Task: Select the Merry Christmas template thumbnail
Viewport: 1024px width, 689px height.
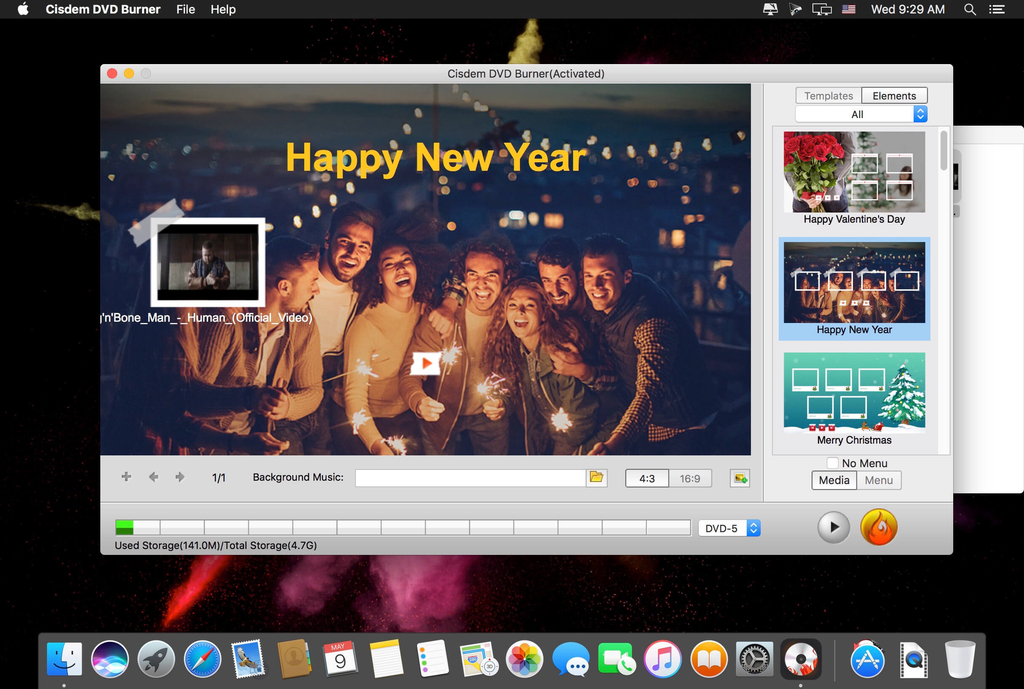Action: (854, 391)
